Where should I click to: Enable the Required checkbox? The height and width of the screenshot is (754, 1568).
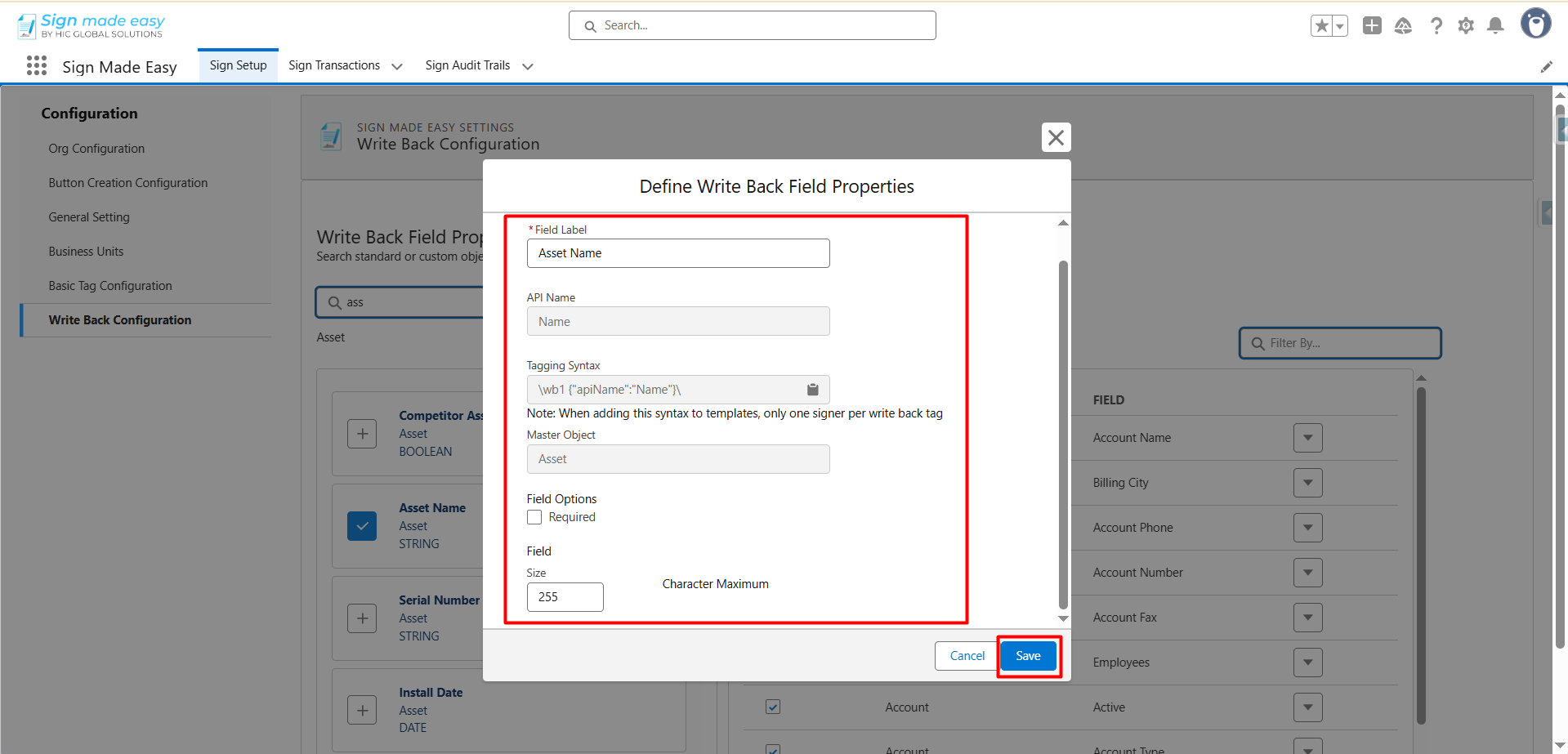534,517
